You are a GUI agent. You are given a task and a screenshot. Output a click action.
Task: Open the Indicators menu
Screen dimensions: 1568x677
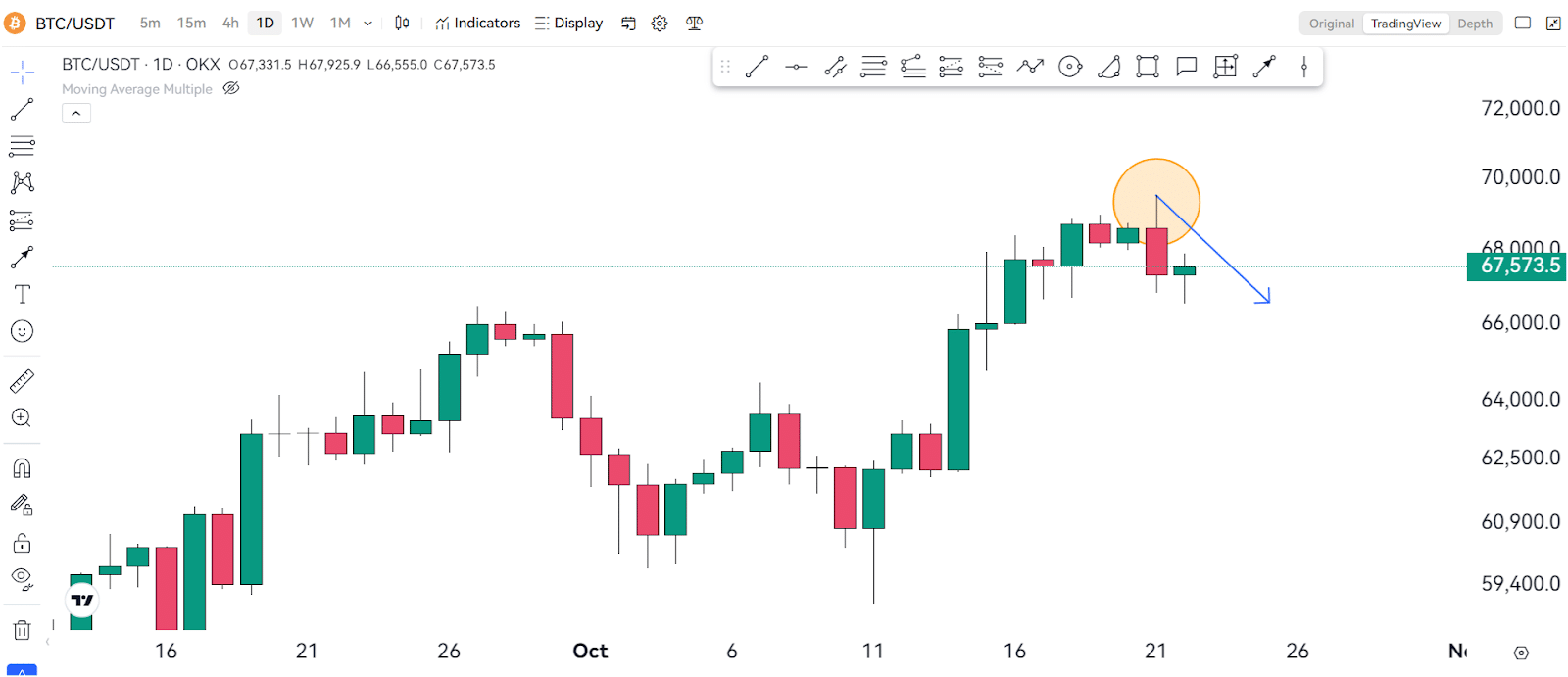[478, 23]
